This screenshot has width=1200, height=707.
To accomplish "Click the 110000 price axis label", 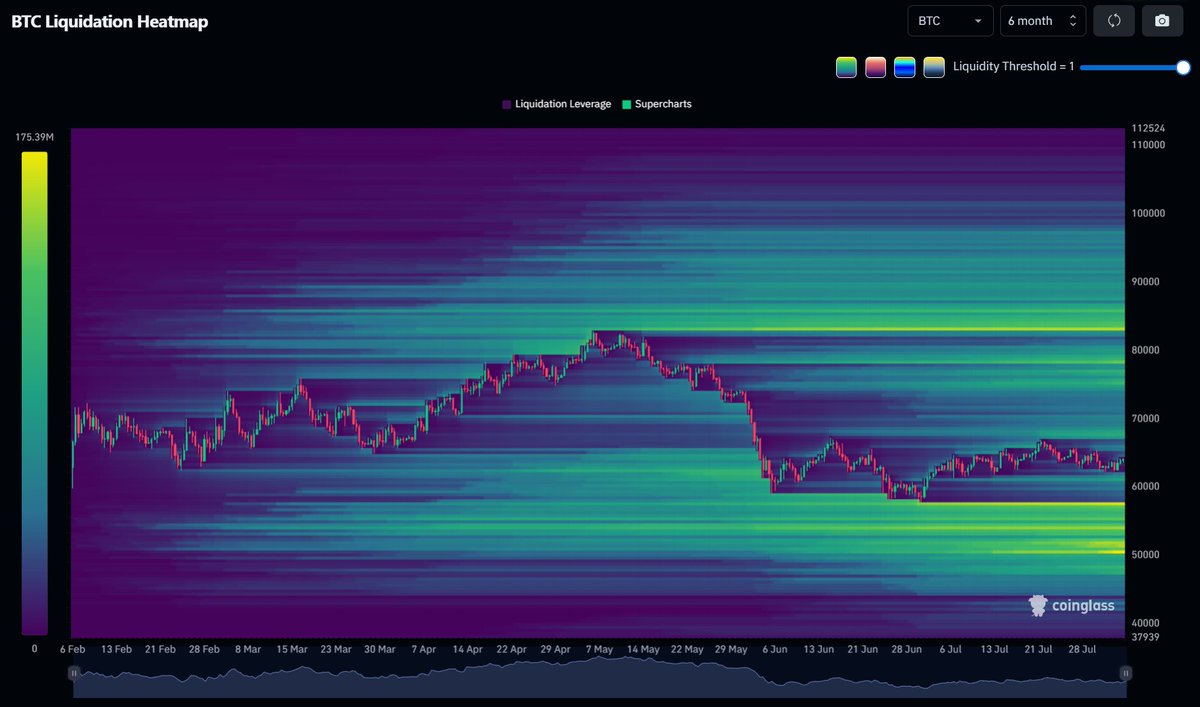I will pyautogui.click(x=1148, y=145).
